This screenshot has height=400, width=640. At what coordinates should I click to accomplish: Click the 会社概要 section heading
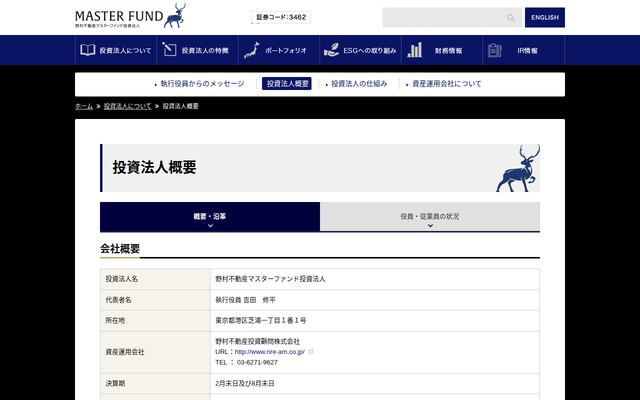pyautogui.click(x=120, y=249)
